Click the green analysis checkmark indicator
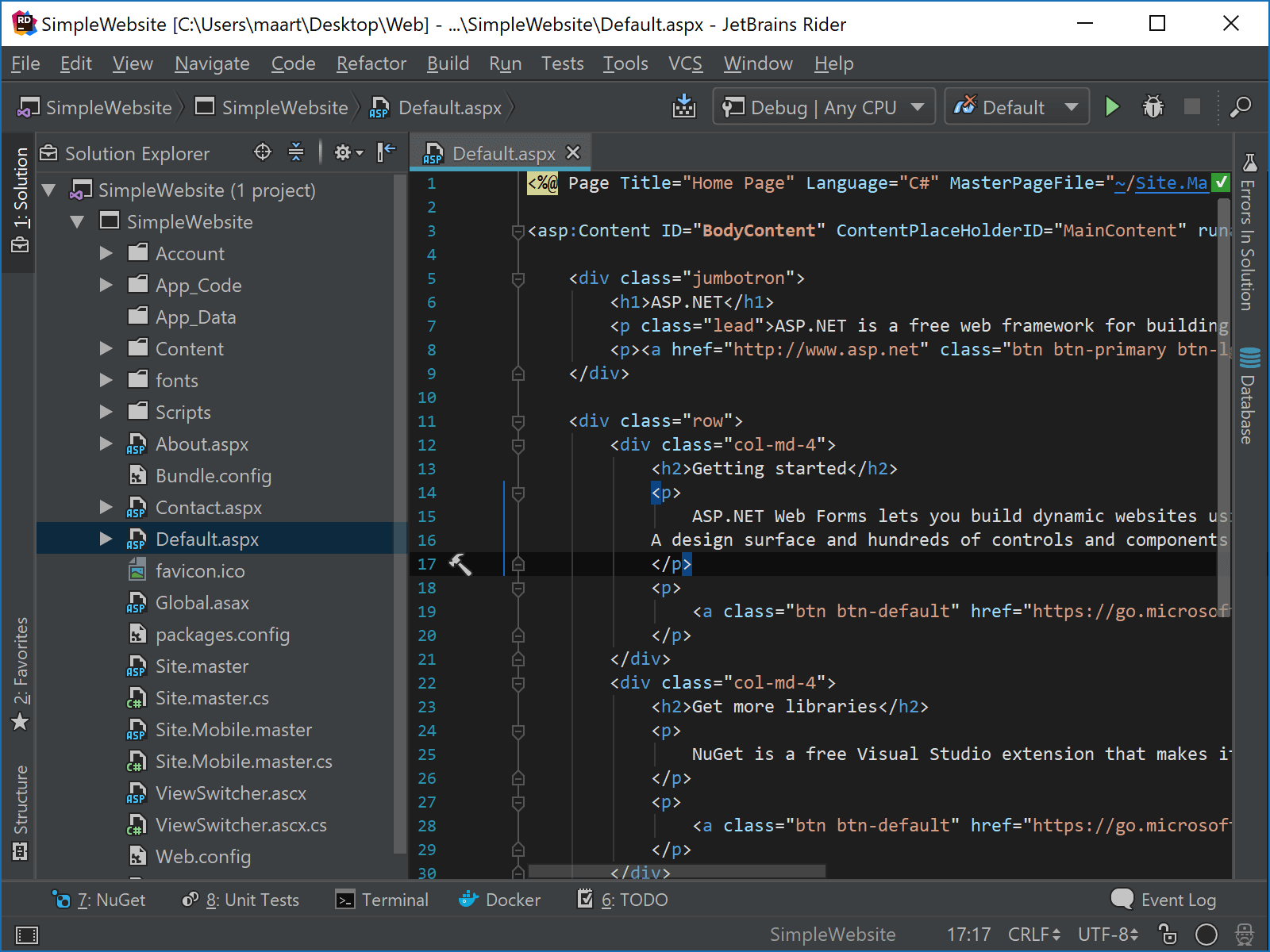 click(1221, 182)
